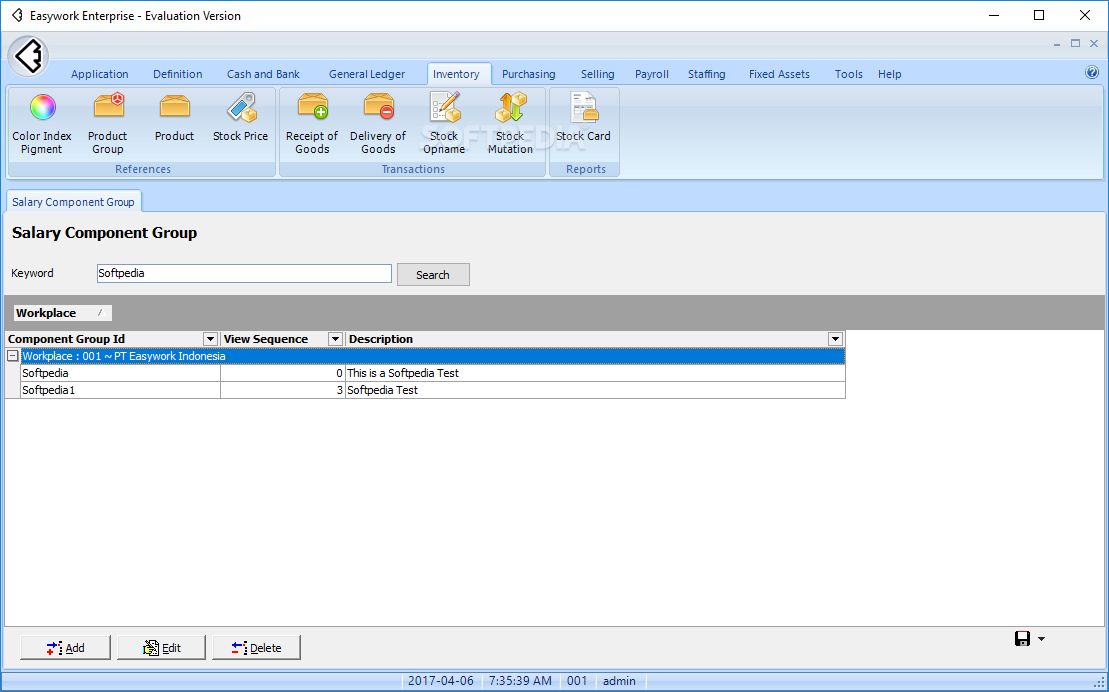Switch to the Application ribbon tab
Image resolution: width=1109 pixels, height=692 pixels.
tap(100, 74)
